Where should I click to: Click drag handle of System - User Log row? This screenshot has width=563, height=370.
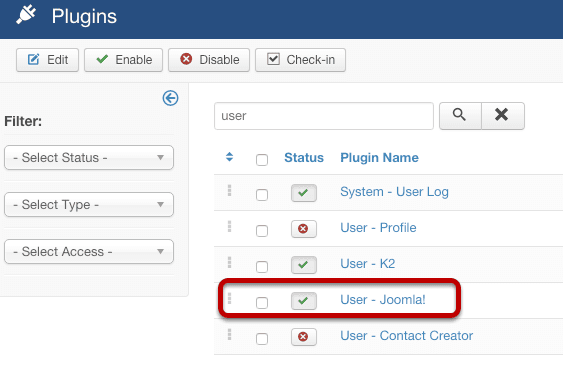pos(229,190)
